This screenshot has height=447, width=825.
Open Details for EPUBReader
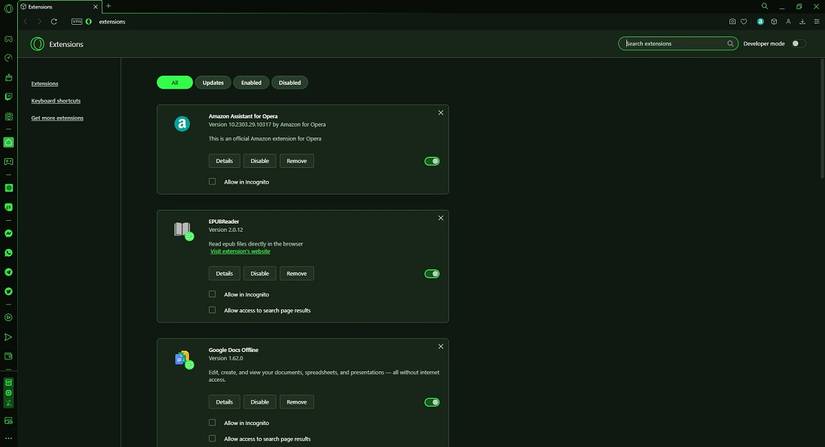pyautogui.click(x=224, y=273)
